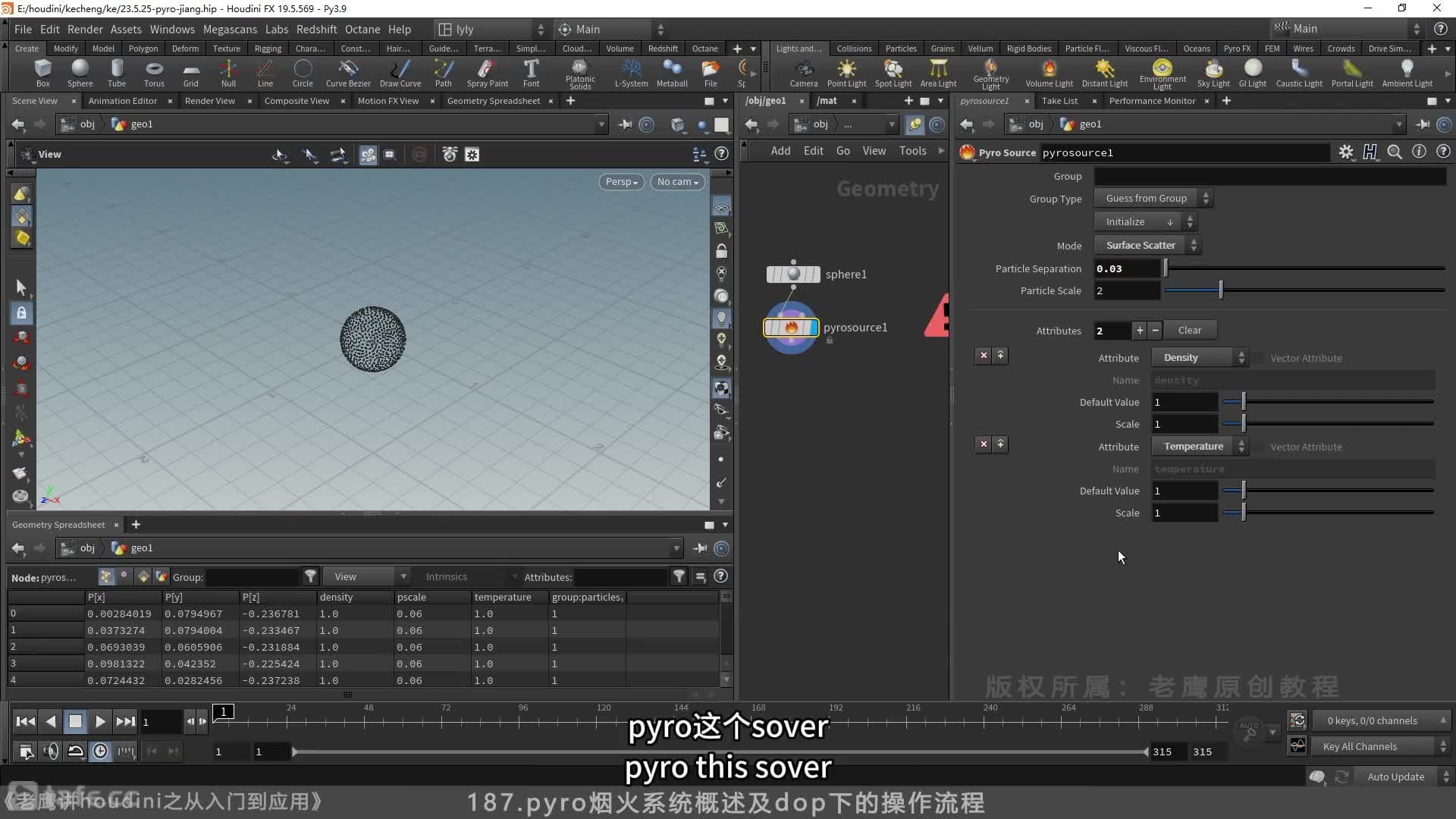The image size is (1456, 819).
Task: Click the Add attributes plus button
Action: 1139,330
